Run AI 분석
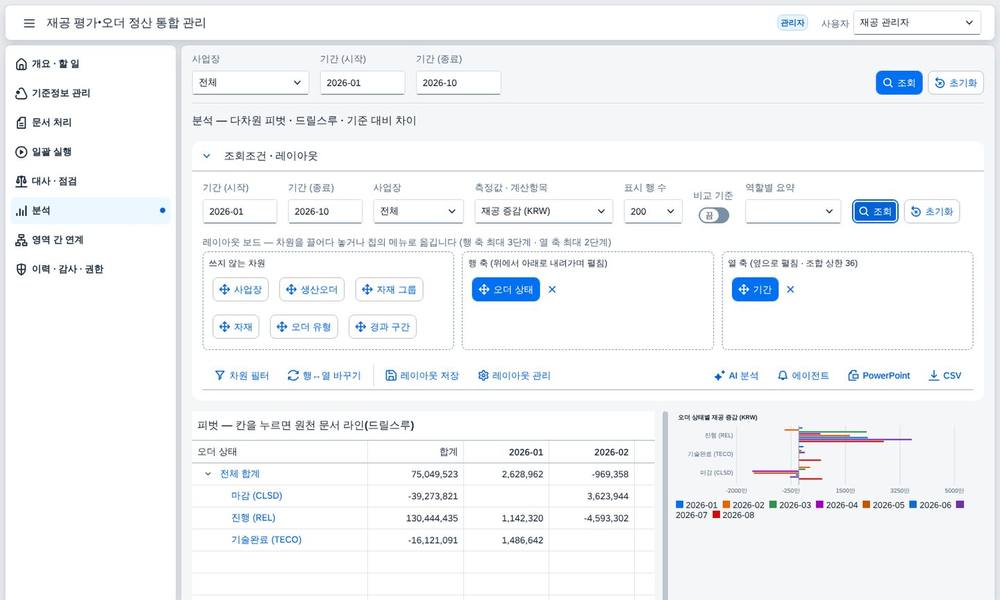1000x600 pixels. coord(736,376)
